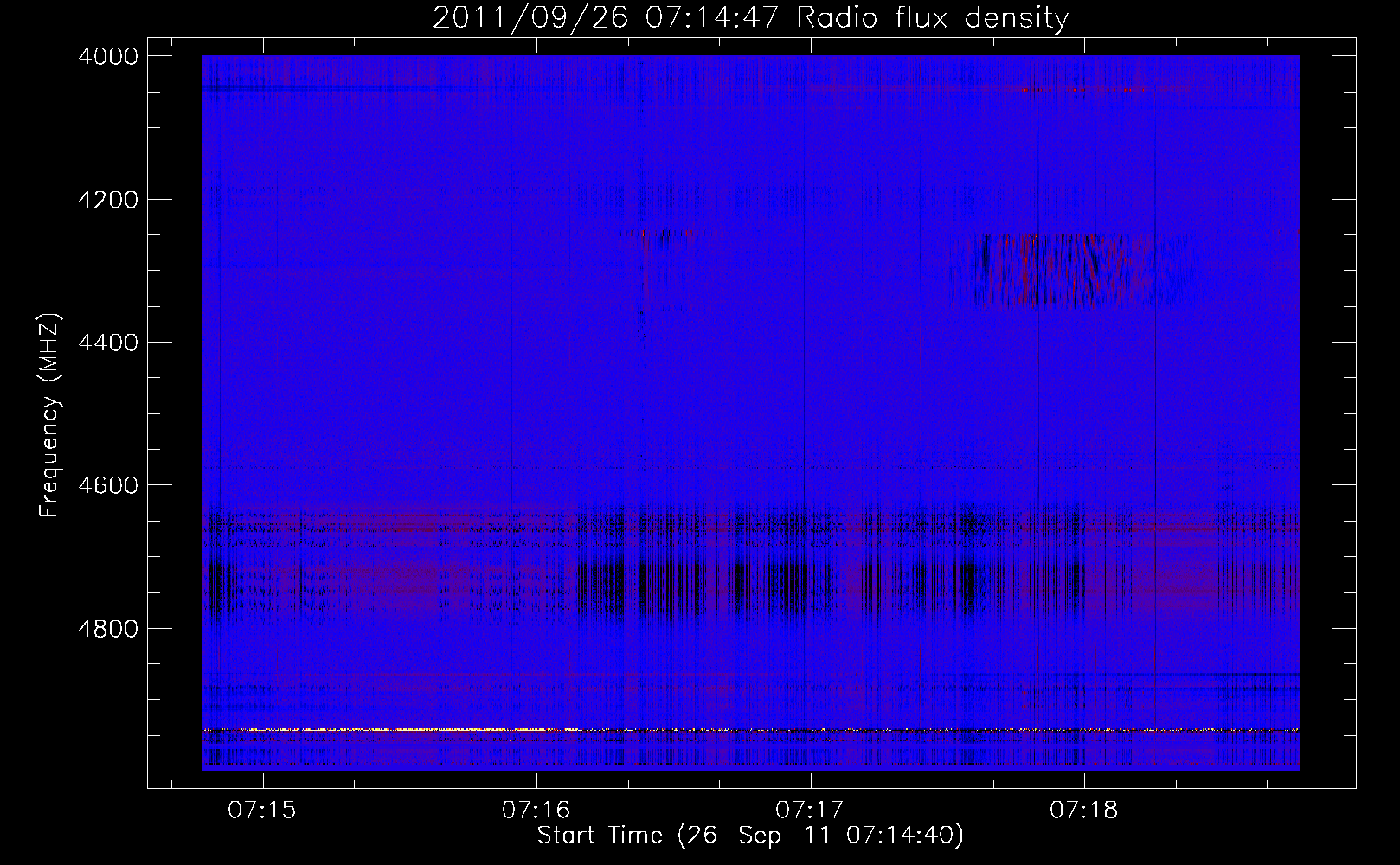Click the 07:15 time tick label
The height and width of the screenshot is (865, 1400).
262,810
